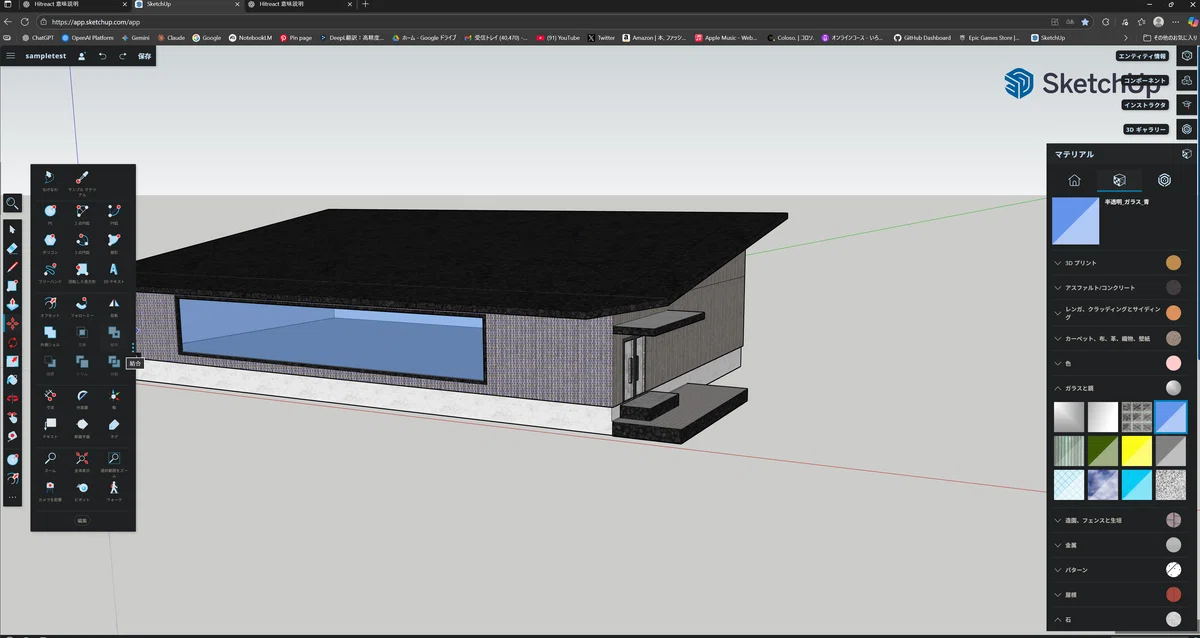Expand the 3D プリント material category

pyautogui.click(x=1119, y=263)
